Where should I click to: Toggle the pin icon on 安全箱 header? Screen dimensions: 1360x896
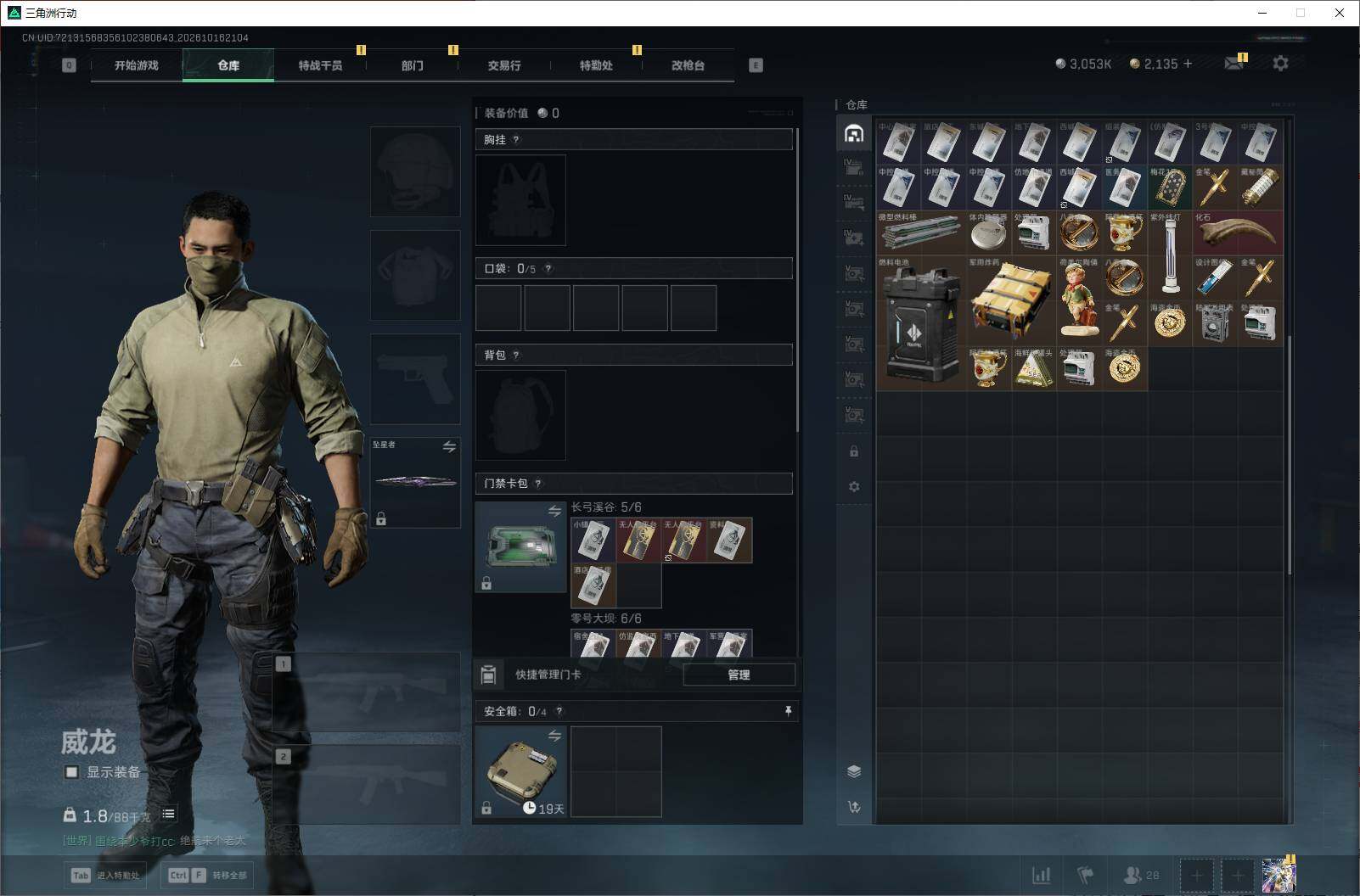pyautogui.click(x=788, y=711)
